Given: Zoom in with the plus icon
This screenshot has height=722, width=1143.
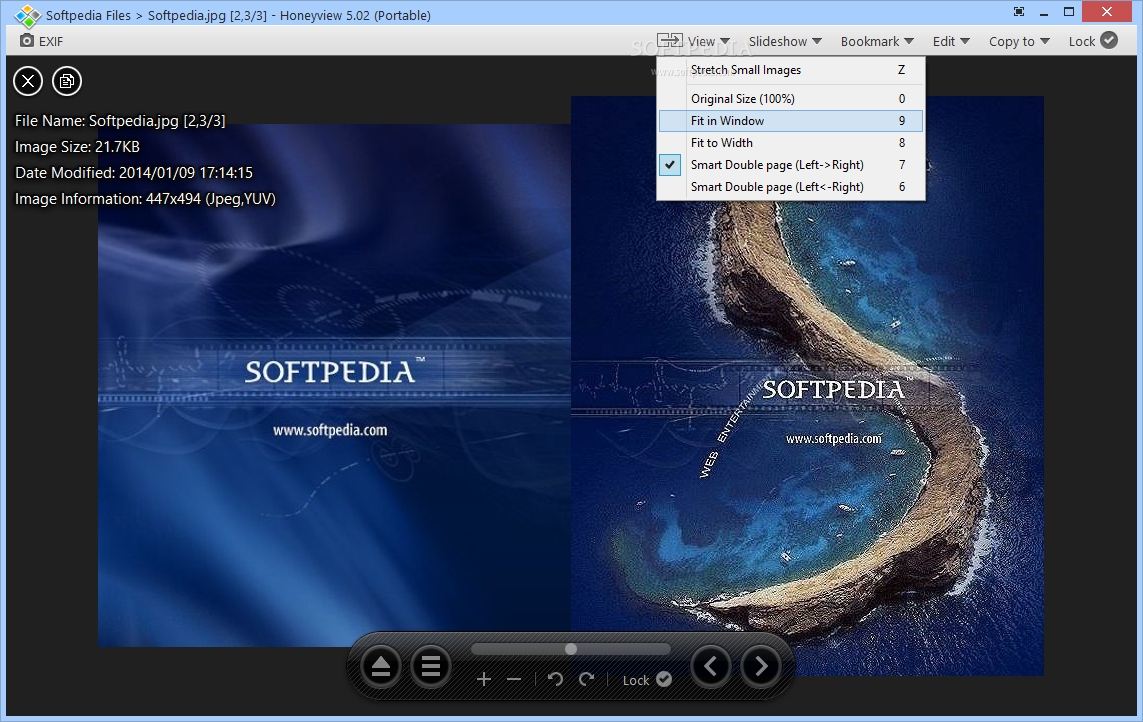Looking at the screenshot, I should [483, 680].
